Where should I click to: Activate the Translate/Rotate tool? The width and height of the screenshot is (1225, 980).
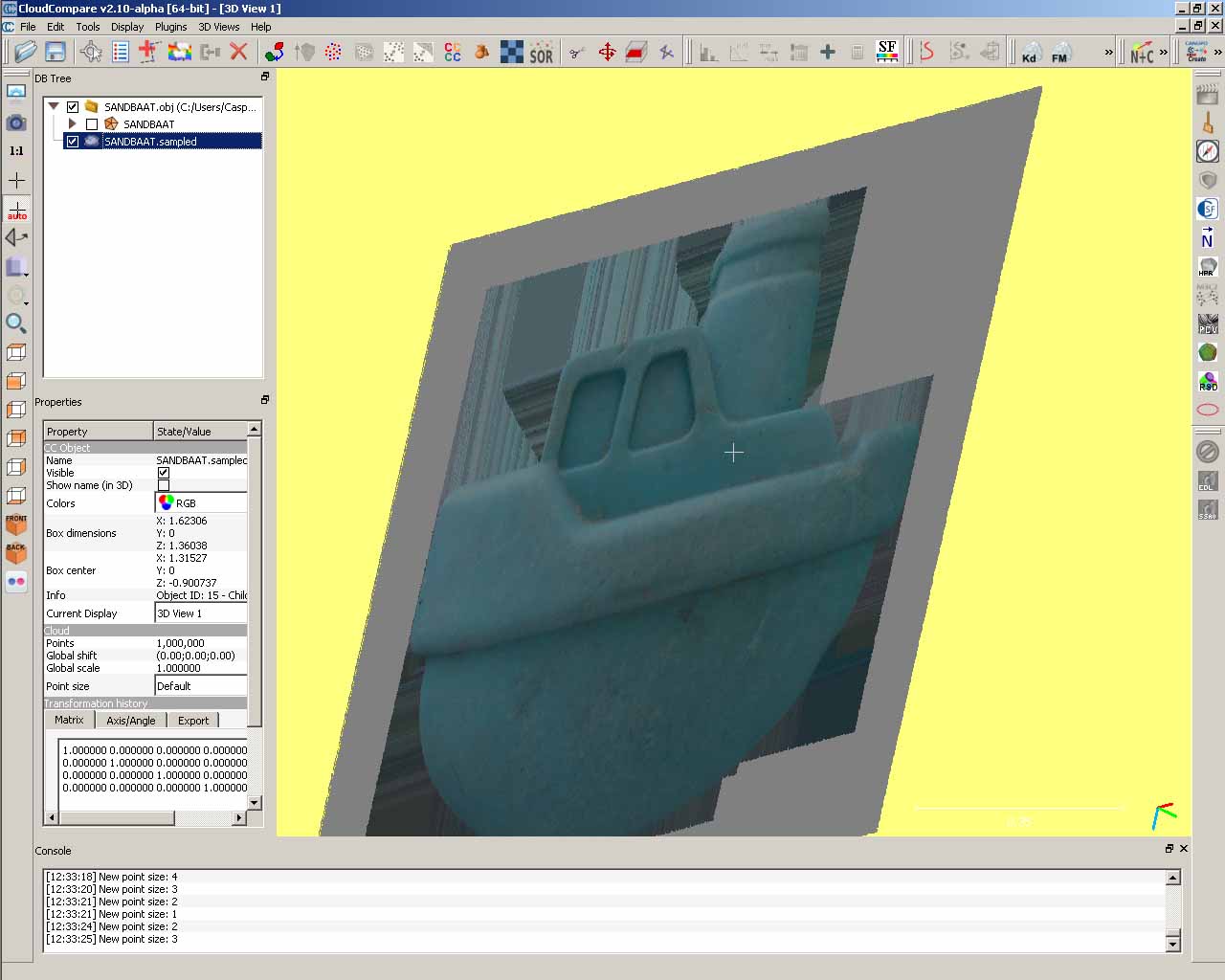pyautogui.click(x=608, y=52)
